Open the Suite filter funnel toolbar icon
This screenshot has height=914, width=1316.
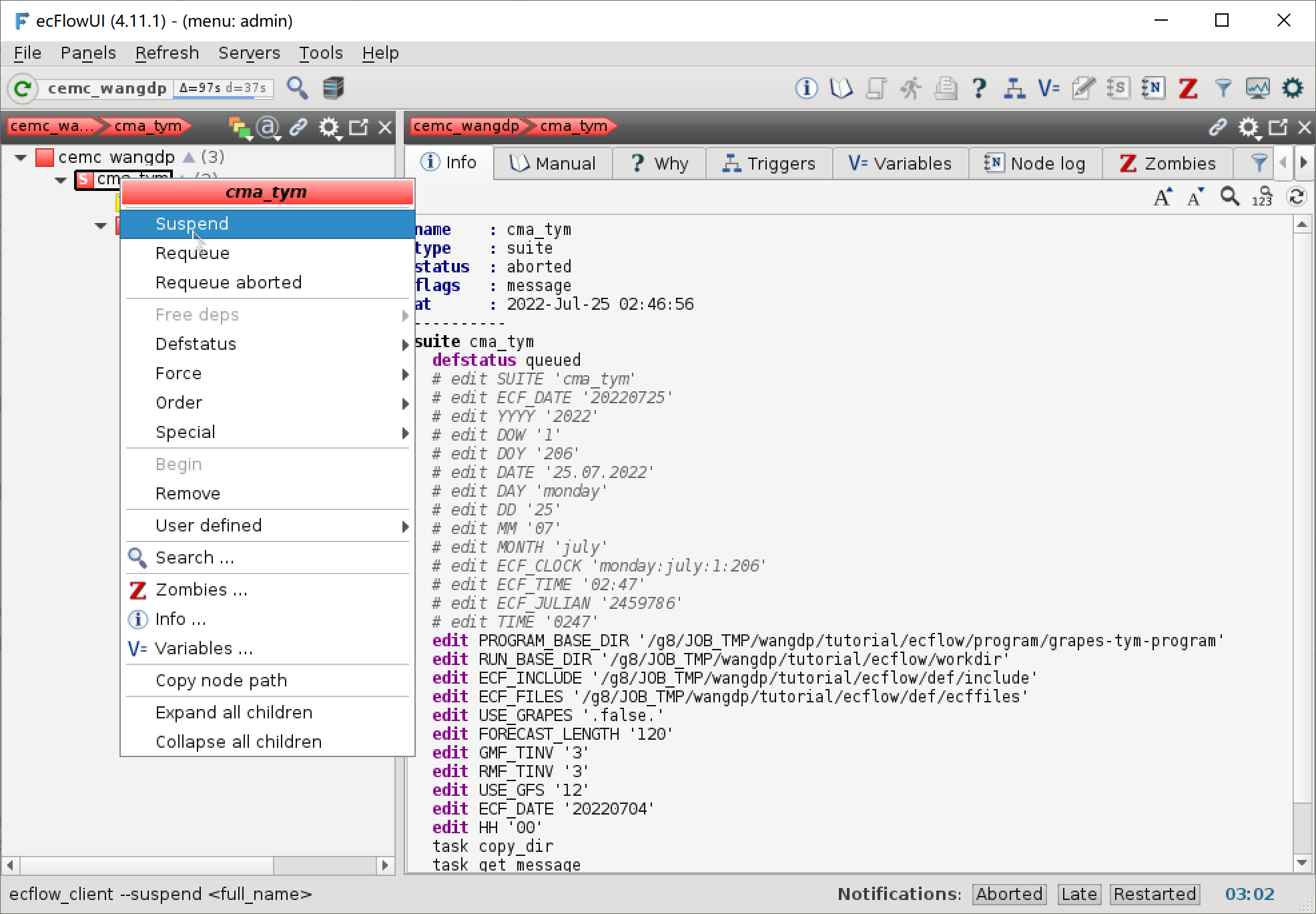click(1223, 88)
